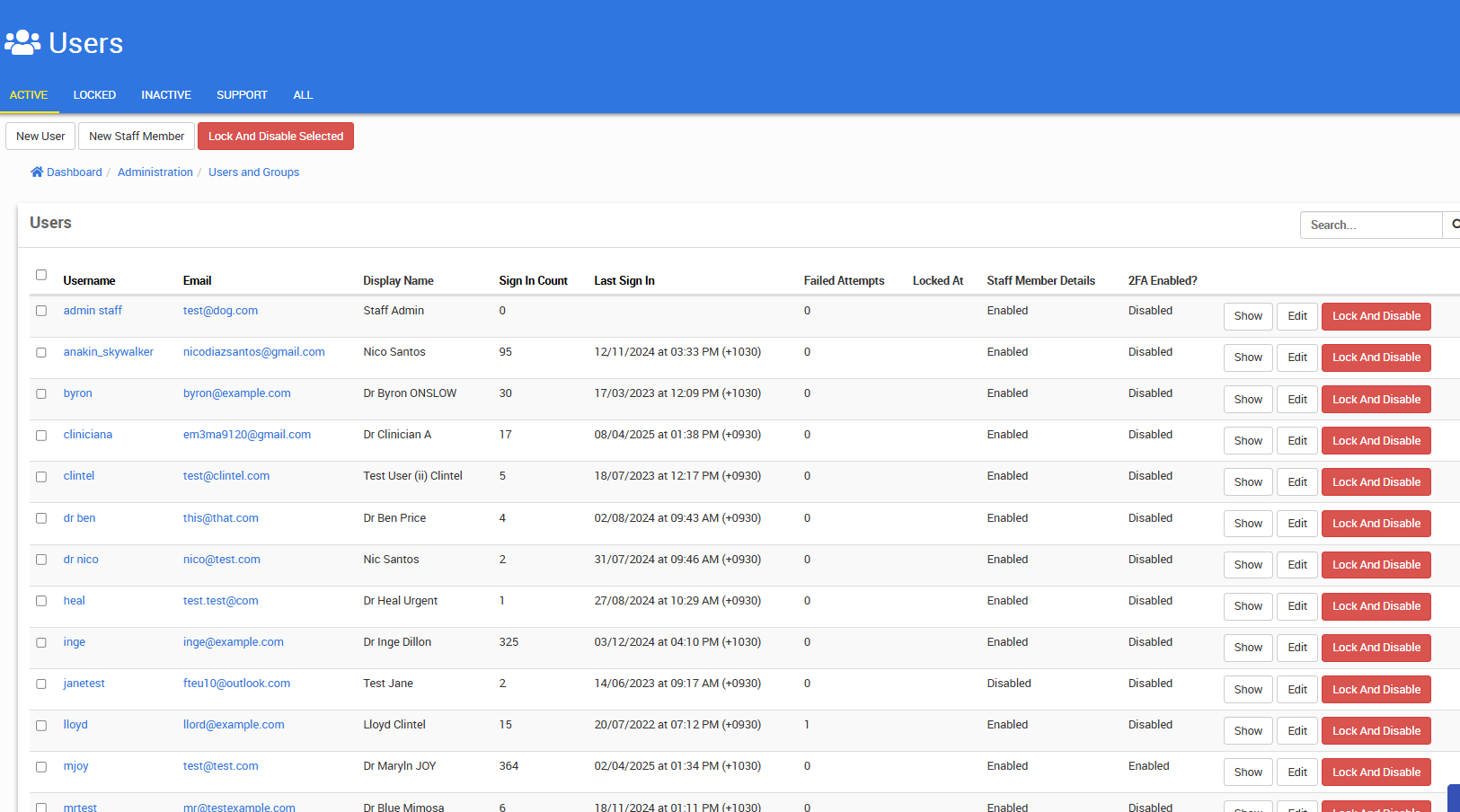Click the home icon in the breadcrumb
1460x812 pixels.
[37, 172]
